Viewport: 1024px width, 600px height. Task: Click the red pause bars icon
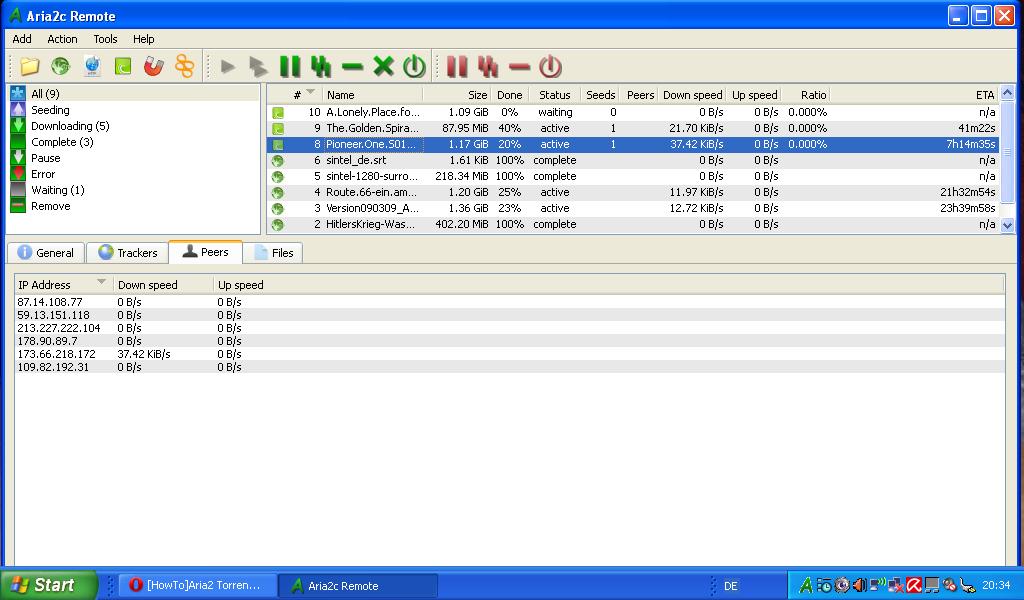click(x=457, y=66)
